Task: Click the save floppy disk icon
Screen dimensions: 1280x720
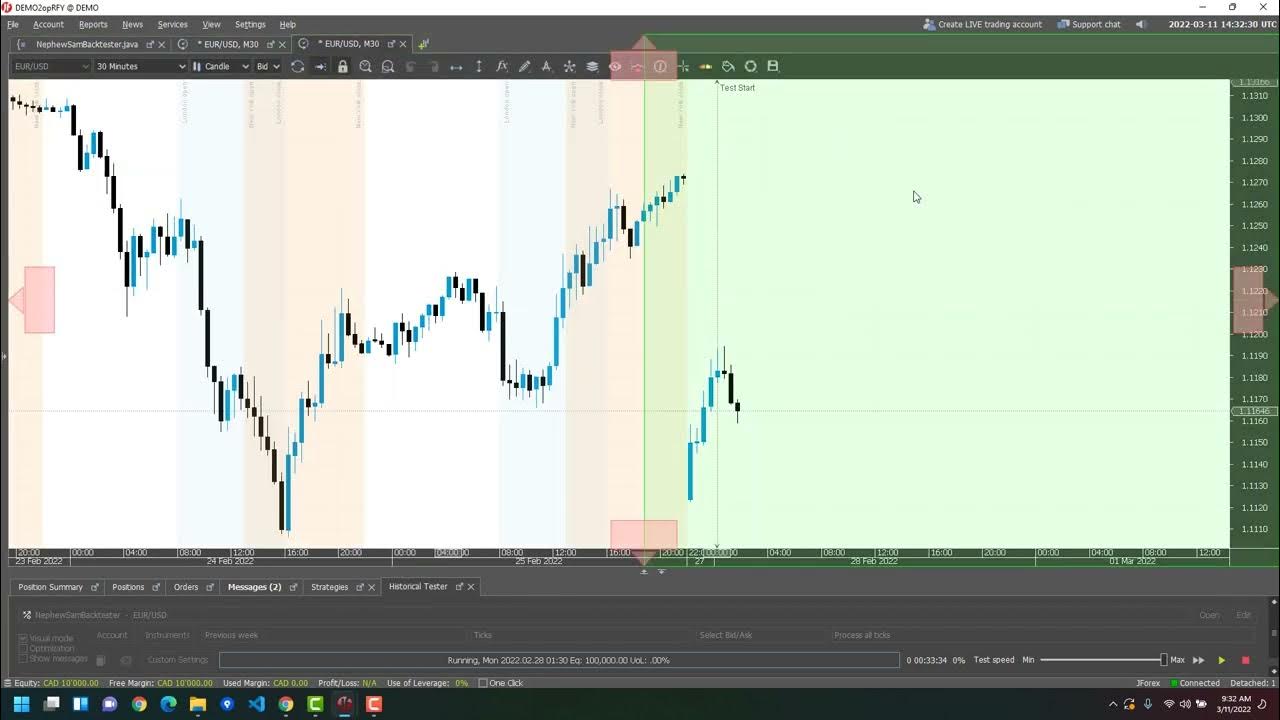Action: tap(772, 66)
